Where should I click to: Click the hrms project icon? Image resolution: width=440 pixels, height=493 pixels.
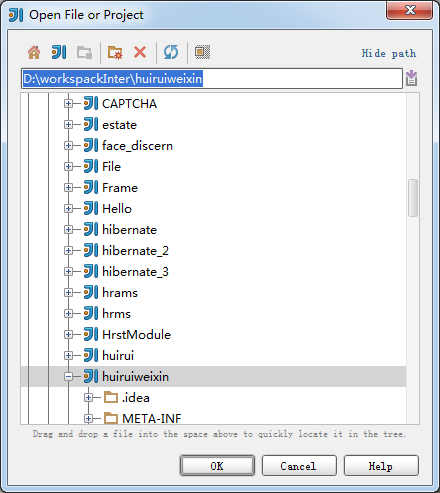tap(91, 313)
